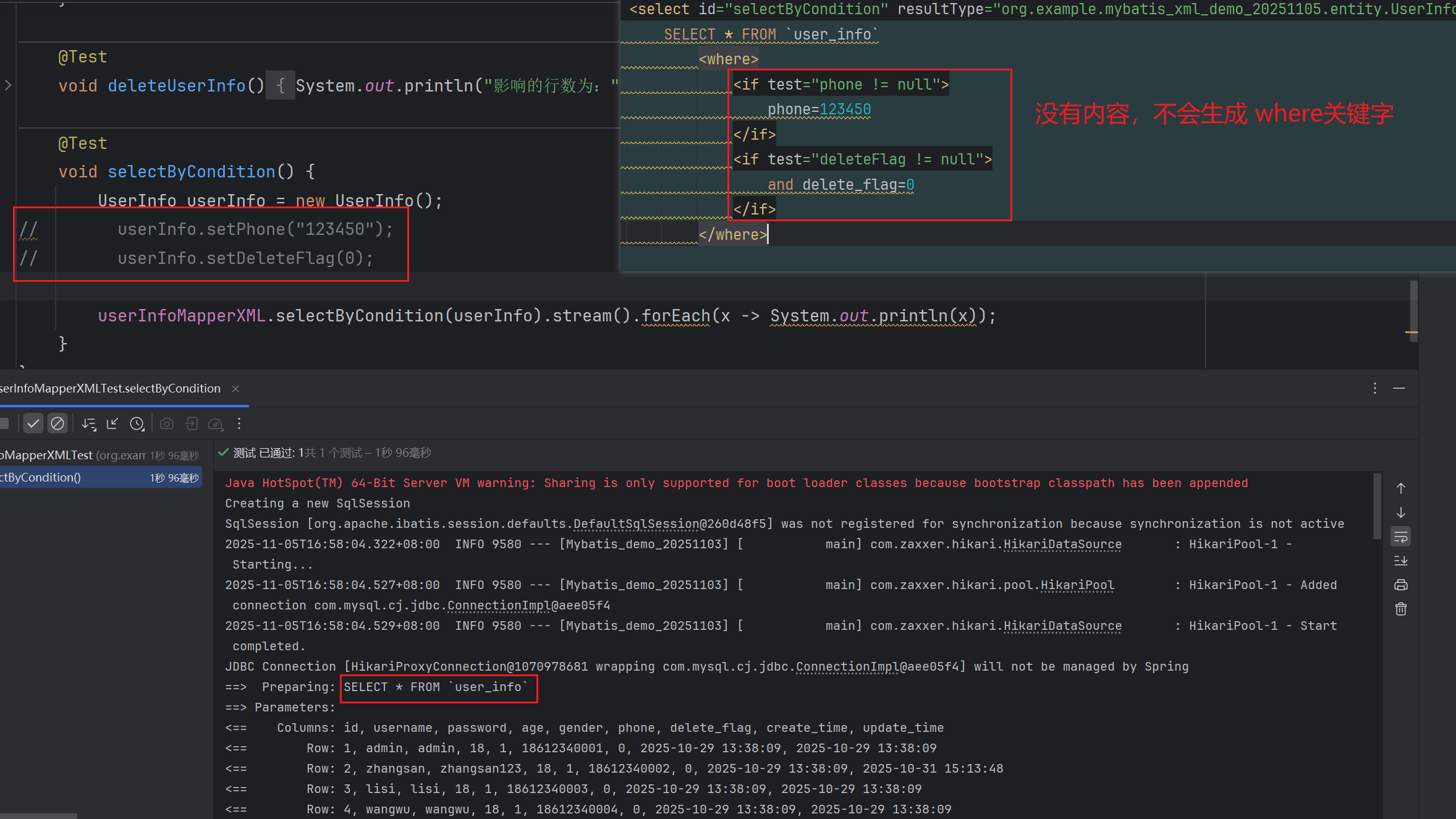Click the profiler speedometer icon
Image resolution: width=1456 pixels, height=819 pixels.
pos(216,423)
